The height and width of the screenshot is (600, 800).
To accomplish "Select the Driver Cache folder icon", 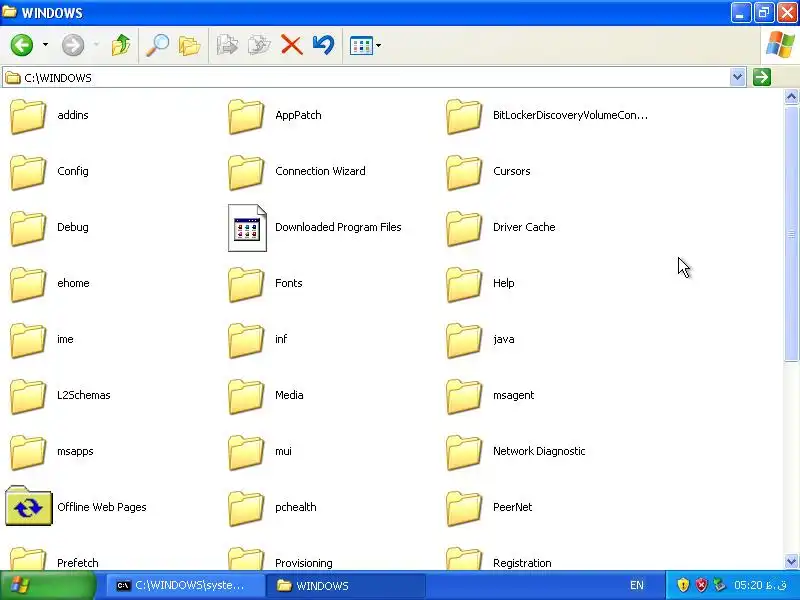I will (x=464, y=229).
